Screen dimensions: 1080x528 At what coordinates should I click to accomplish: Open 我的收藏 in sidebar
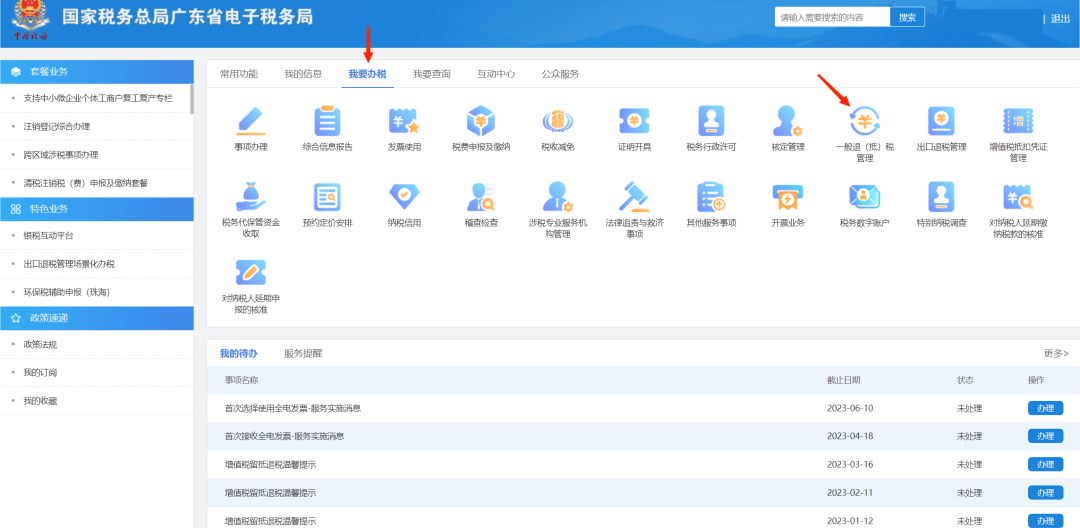(x=40, y=401)
